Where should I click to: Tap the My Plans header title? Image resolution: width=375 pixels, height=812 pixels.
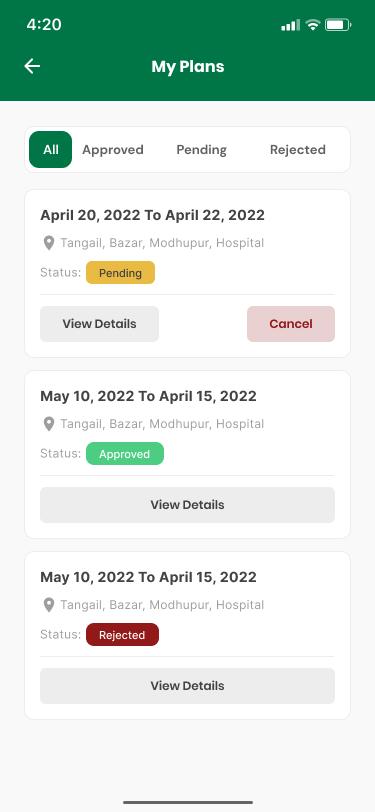pyautogui.click(x=188, y=66)
